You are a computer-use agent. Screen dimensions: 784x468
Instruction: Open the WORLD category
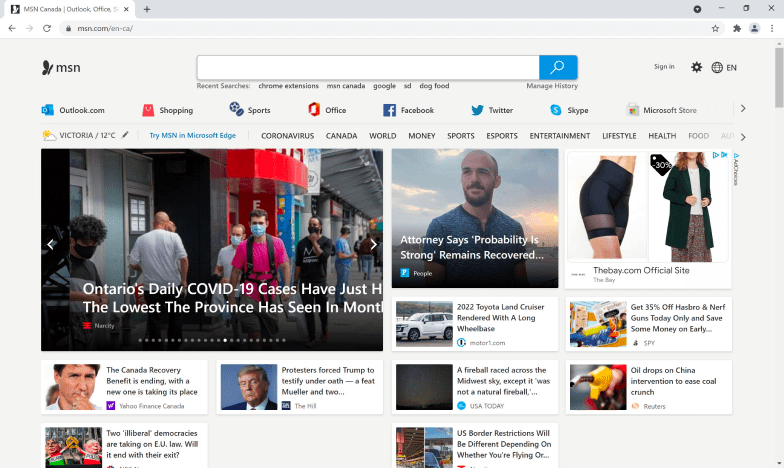(382, 136)
